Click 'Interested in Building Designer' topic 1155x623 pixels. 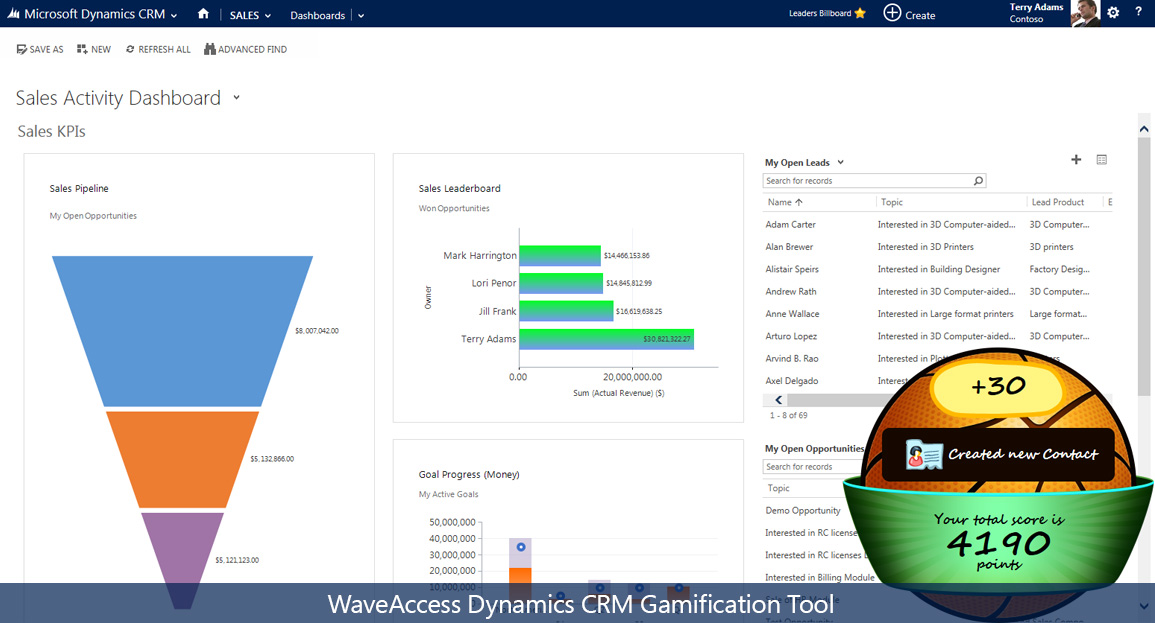coord(938,270)
